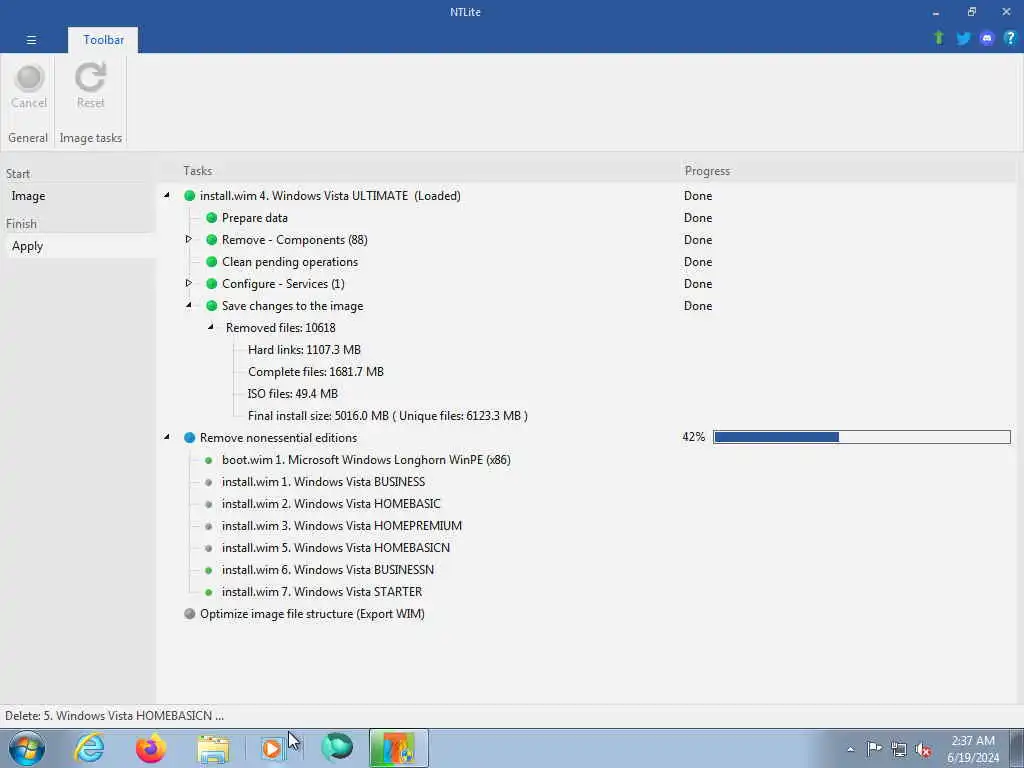This screenshot has height=768, width=1024.
Task: Open the hamburger main menu
Action: coord(31,40)
